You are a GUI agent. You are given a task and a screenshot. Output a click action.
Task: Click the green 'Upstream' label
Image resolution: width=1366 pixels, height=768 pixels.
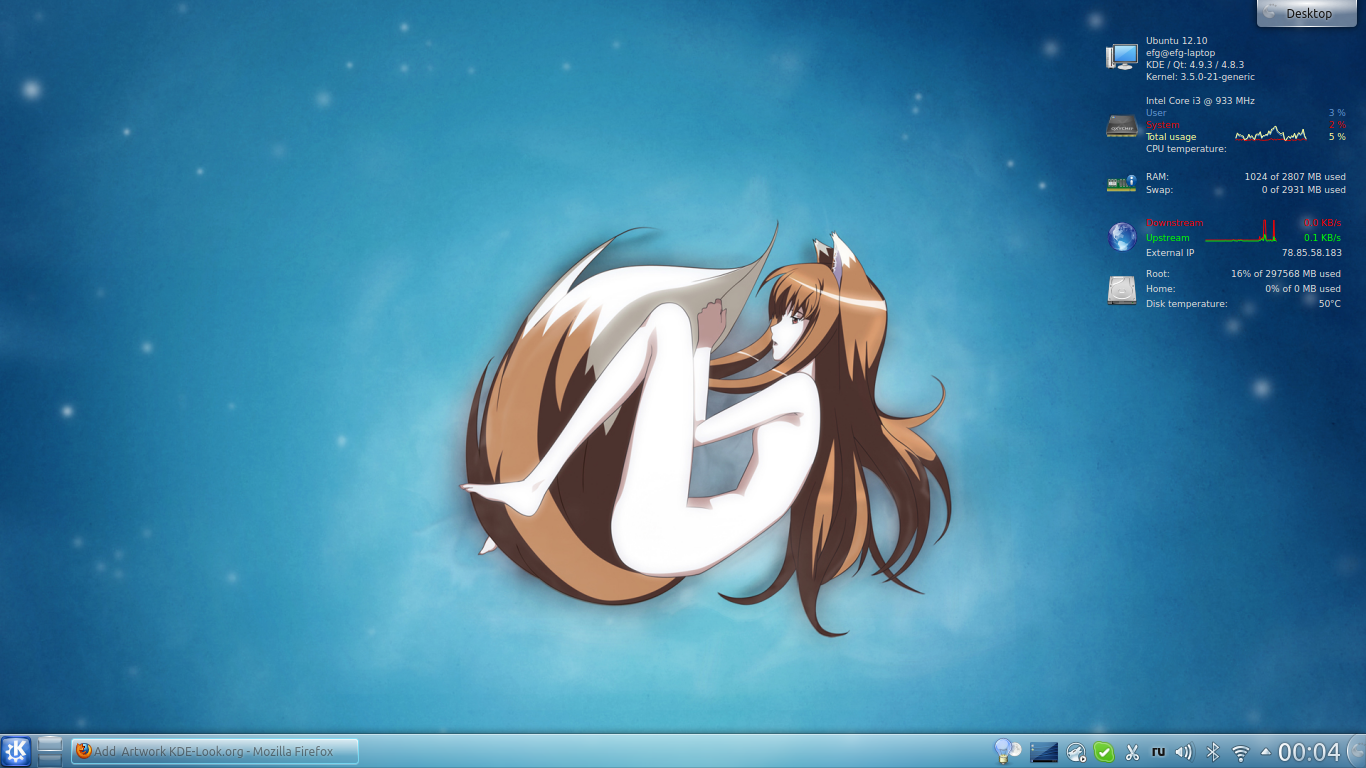tap(1168, 238)
